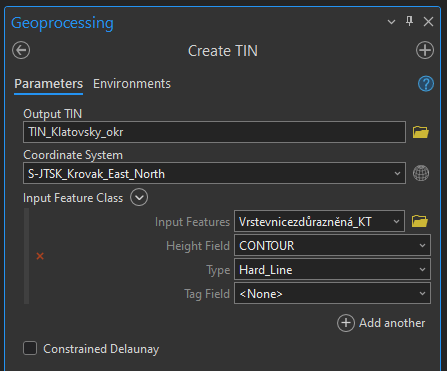Screen dimensions: 447x371
Task: Click the Output TIN text field
Action: tap(214, 132)
